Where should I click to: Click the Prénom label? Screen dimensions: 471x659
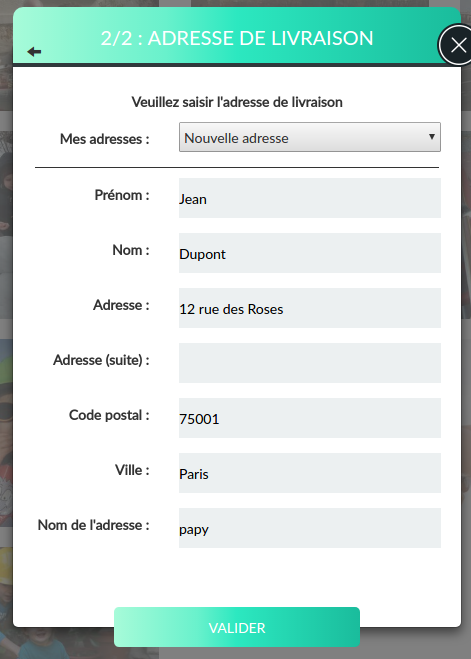tap(122, 195)
